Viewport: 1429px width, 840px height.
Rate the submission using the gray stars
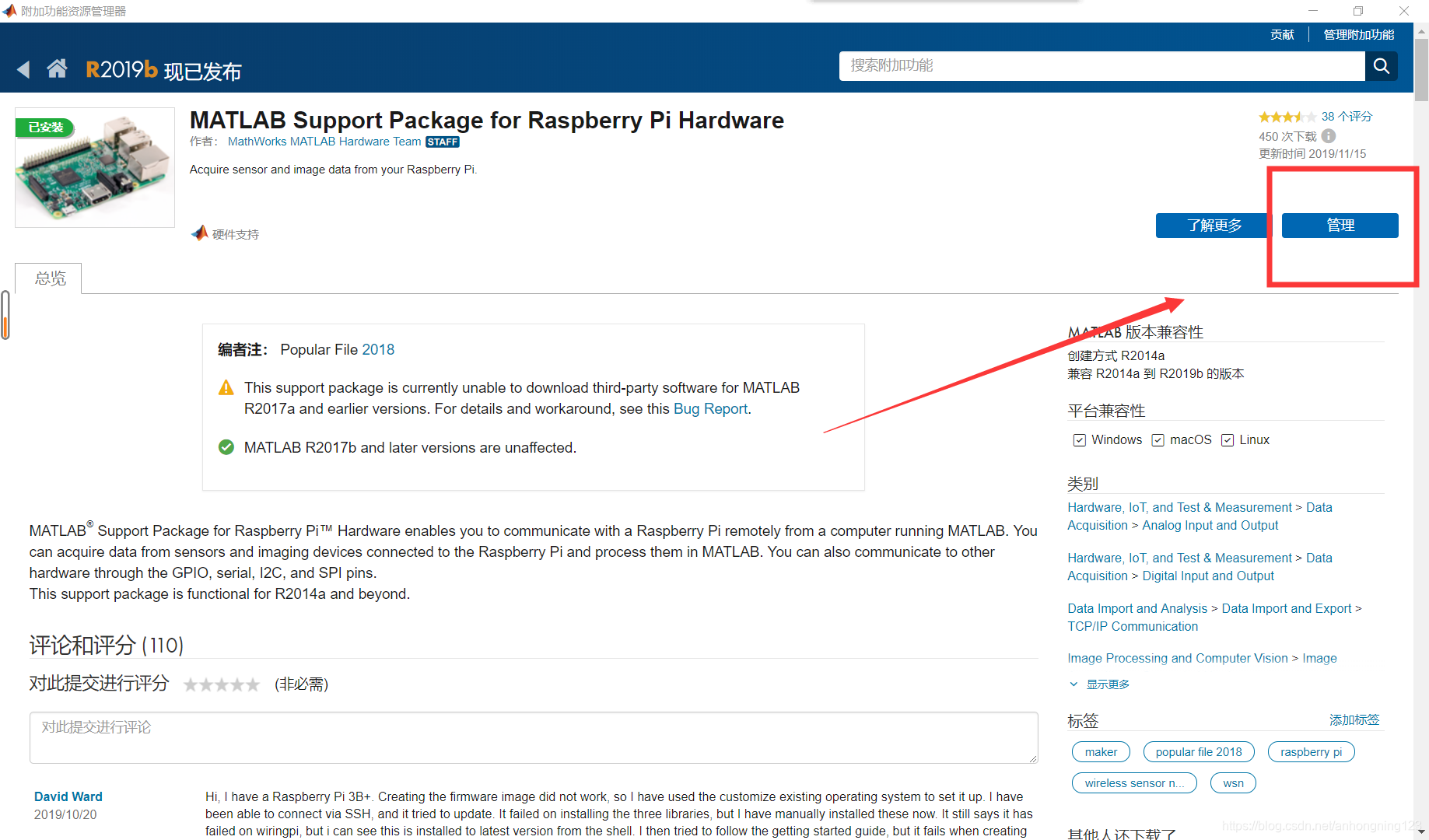coord(222,684)
